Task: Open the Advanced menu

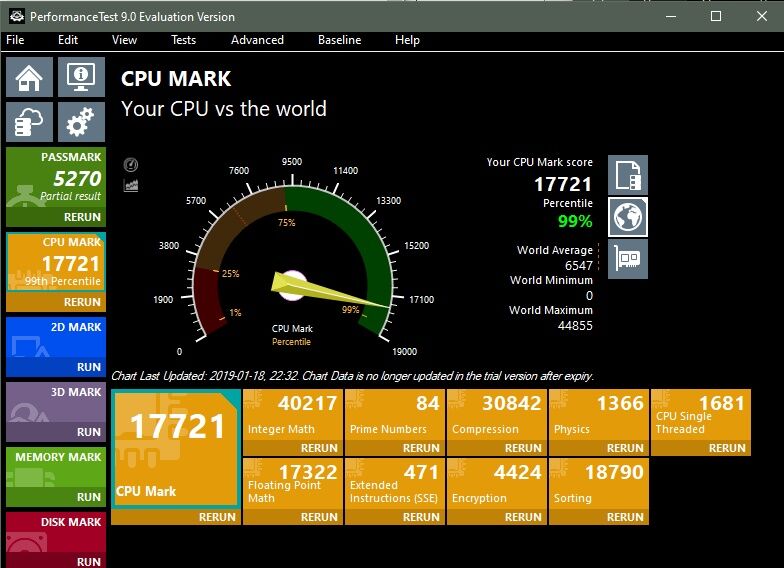Action: [x=258, y=40]
